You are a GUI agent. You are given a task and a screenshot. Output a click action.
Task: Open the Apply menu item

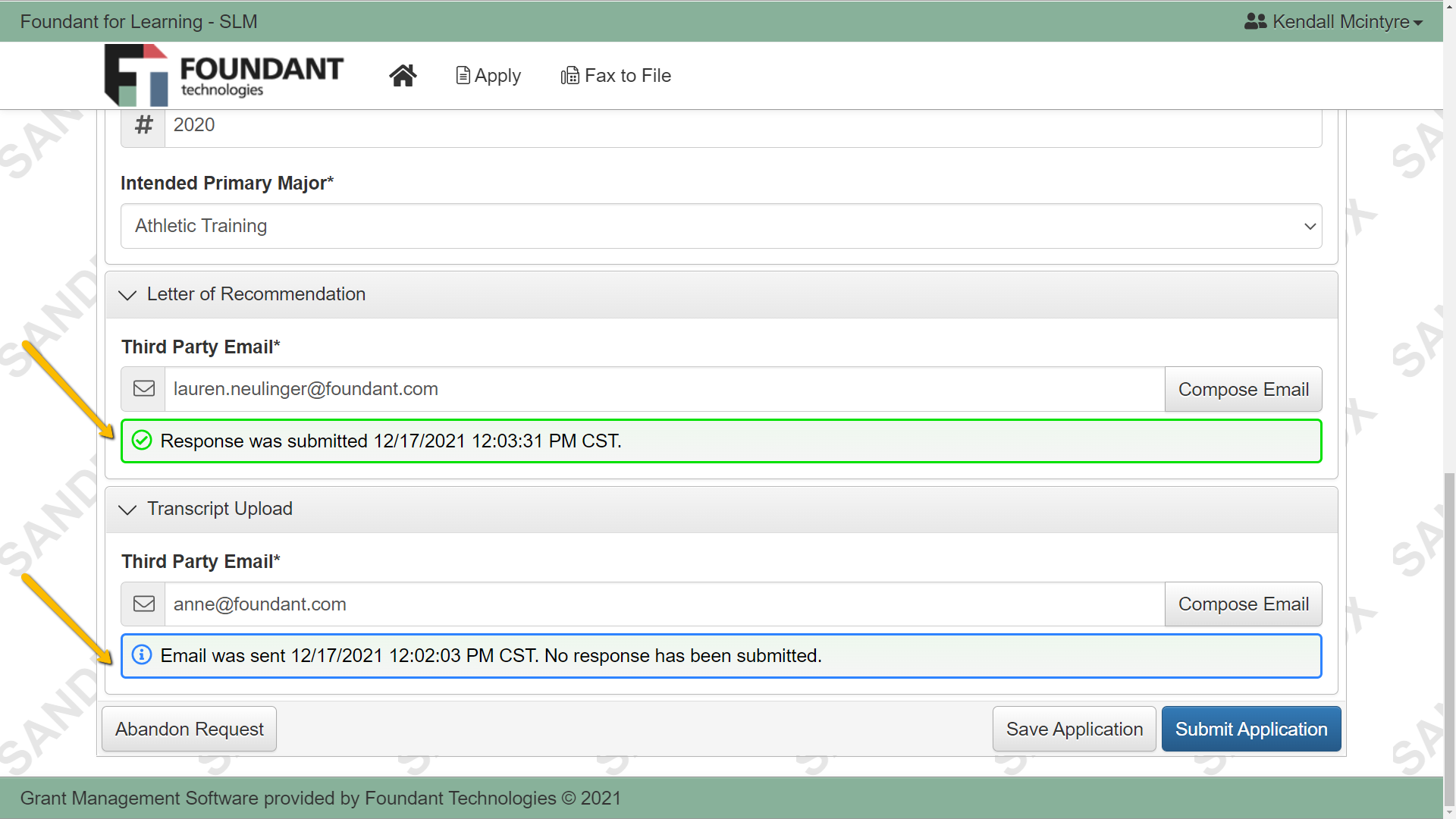click(488, 75)
